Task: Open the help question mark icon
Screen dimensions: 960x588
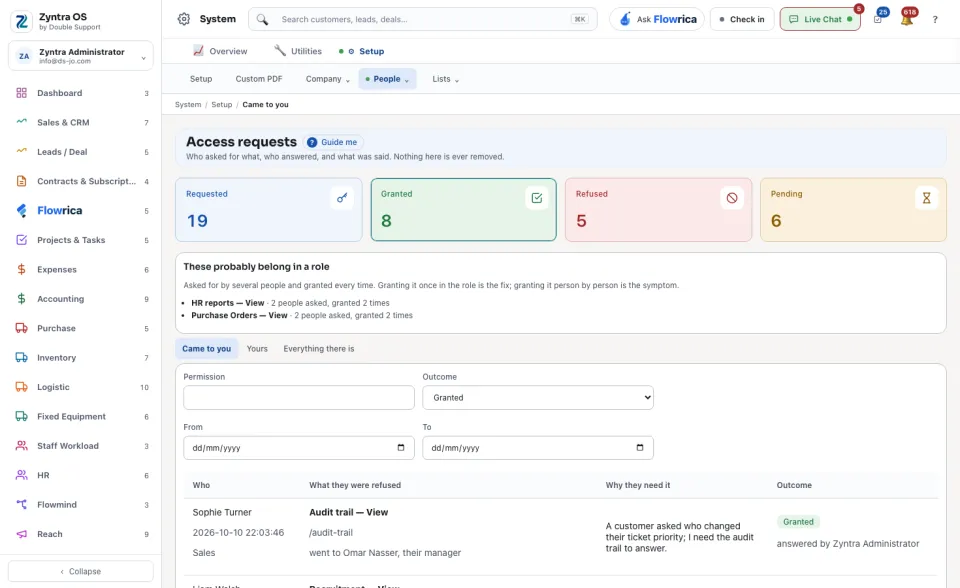Action: tap(935, 20)
